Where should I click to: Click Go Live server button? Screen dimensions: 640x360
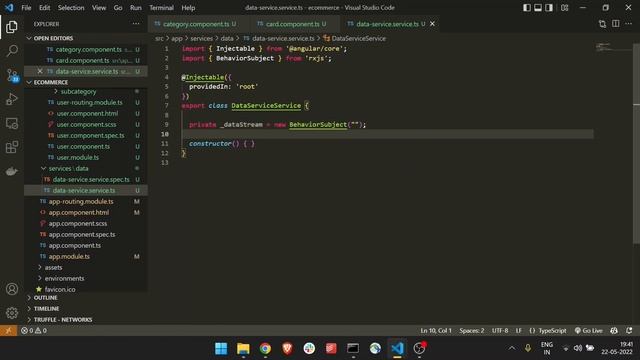point(589,331)
